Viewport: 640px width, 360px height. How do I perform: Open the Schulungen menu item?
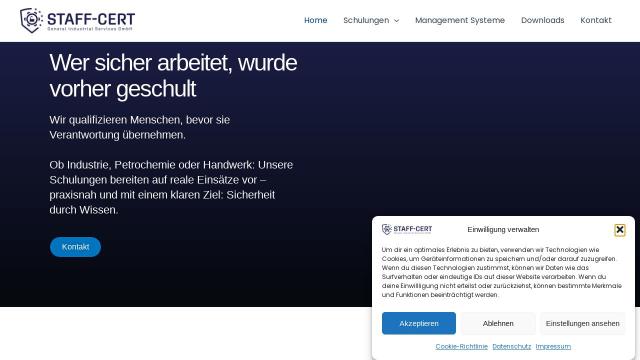point(366,20)
